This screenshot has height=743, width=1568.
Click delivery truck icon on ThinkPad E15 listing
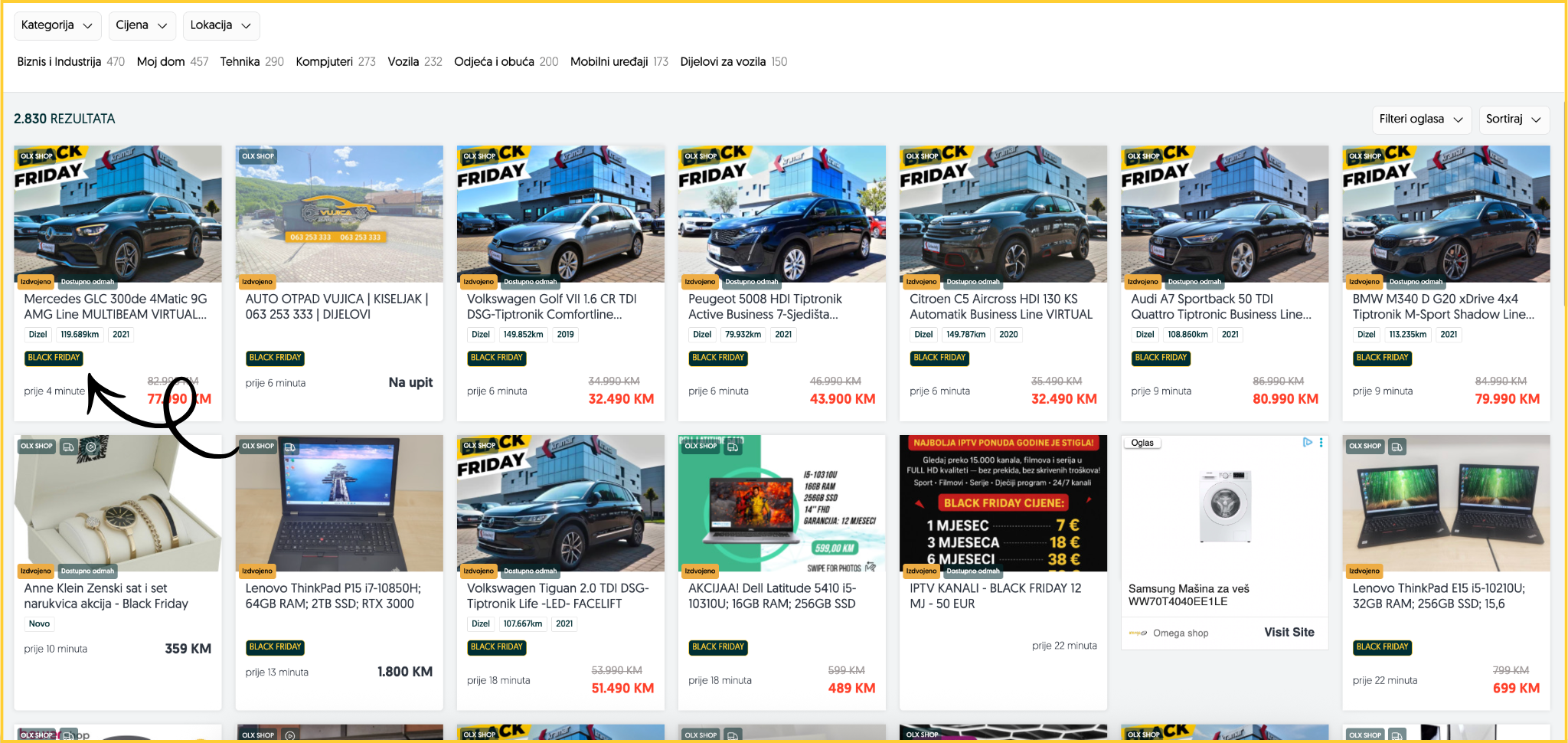(x=1396, y=447)
